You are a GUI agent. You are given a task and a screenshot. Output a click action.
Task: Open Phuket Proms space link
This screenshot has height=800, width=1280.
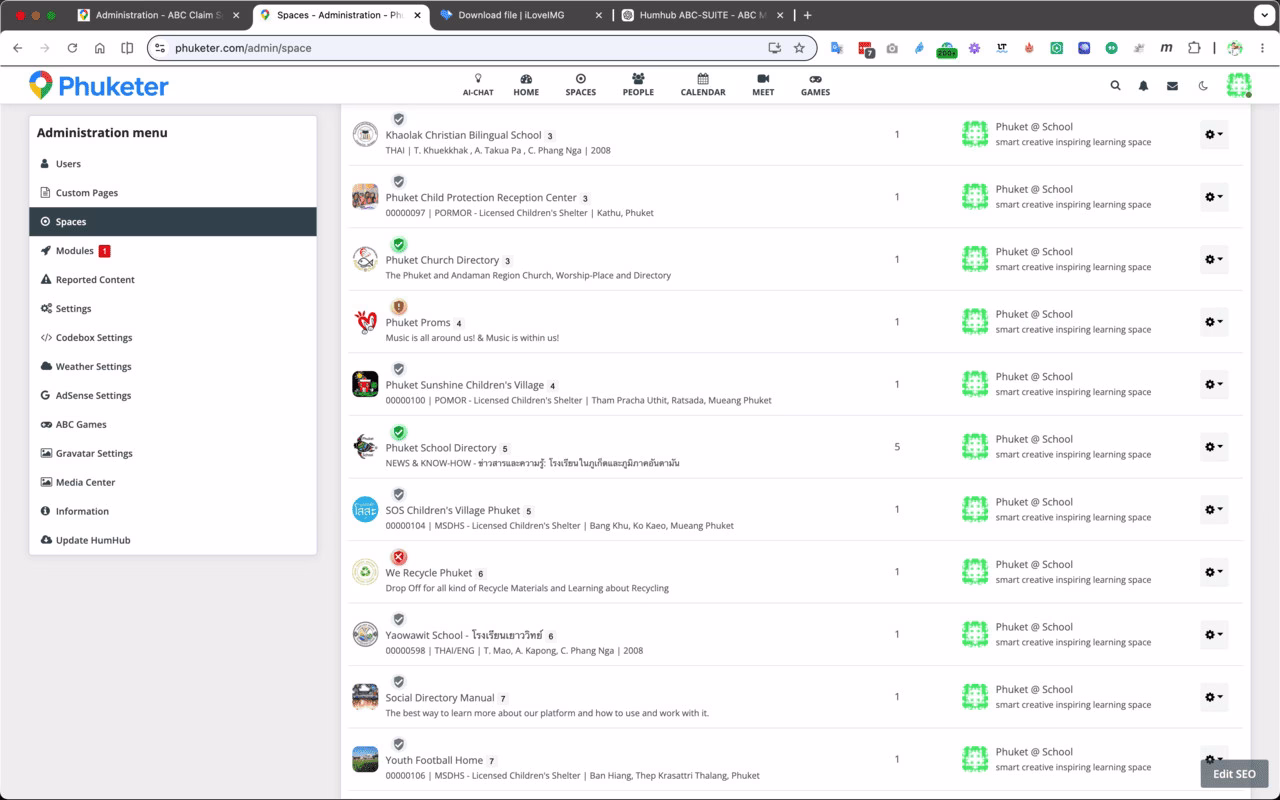coord(418,323)
